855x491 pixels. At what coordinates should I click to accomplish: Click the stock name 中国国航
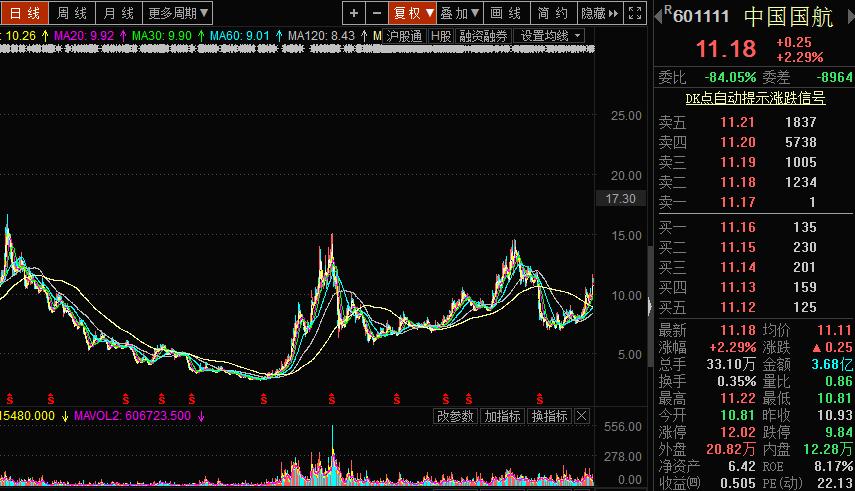pyautogui.click(x=788, y=17)
